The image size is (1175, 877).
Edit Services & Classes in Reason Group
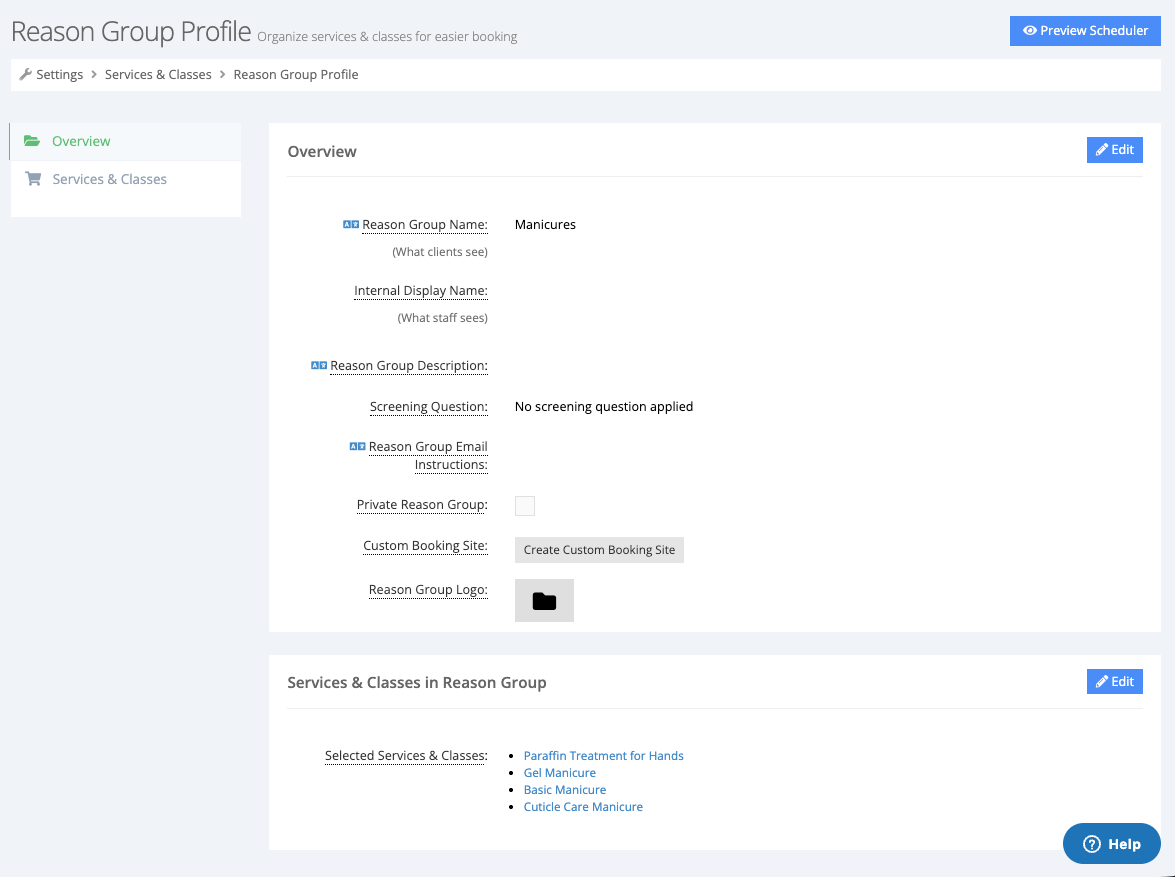[1114, 681]
